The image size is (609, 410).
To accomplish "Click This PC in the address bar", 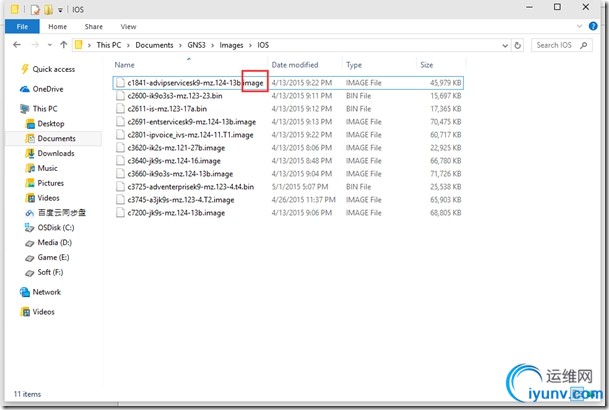I will [109, 45].
